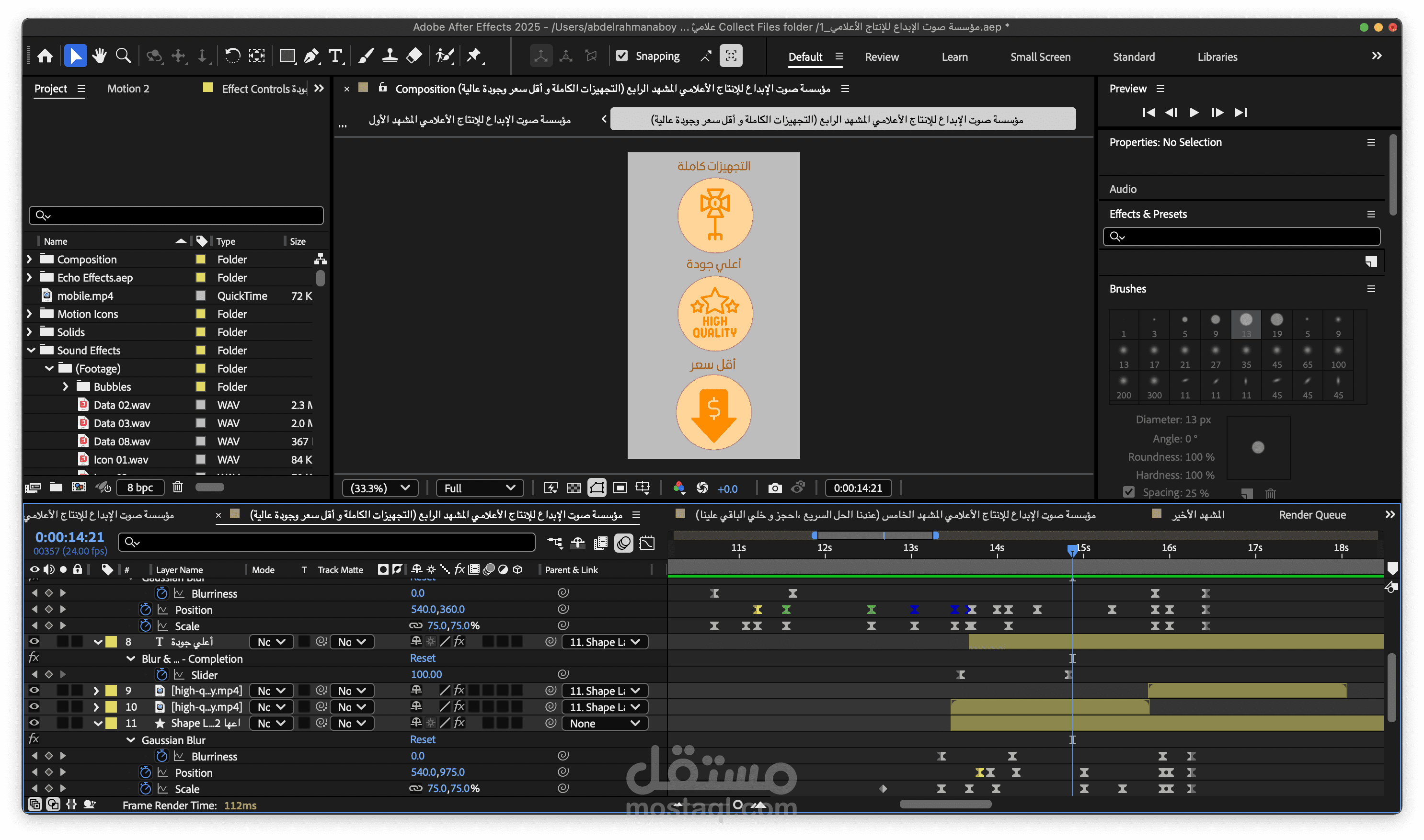Open the Render Queue tab
The width and height of the screenshot is (1424, 840).
pyautogui.click(x=1312, y=514)
